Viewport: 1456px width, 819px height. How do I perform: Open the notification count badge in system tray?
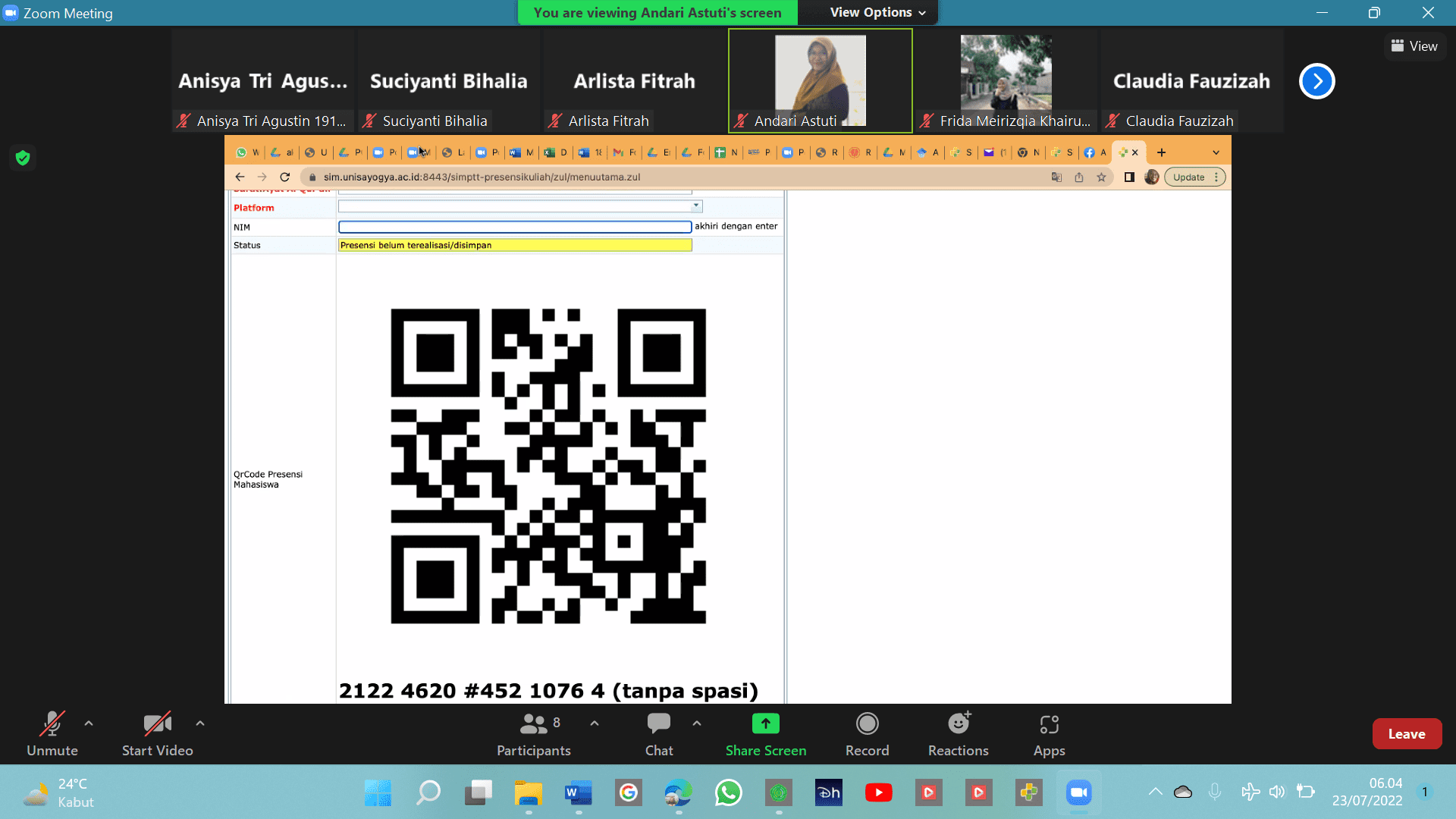(1425, 792)
